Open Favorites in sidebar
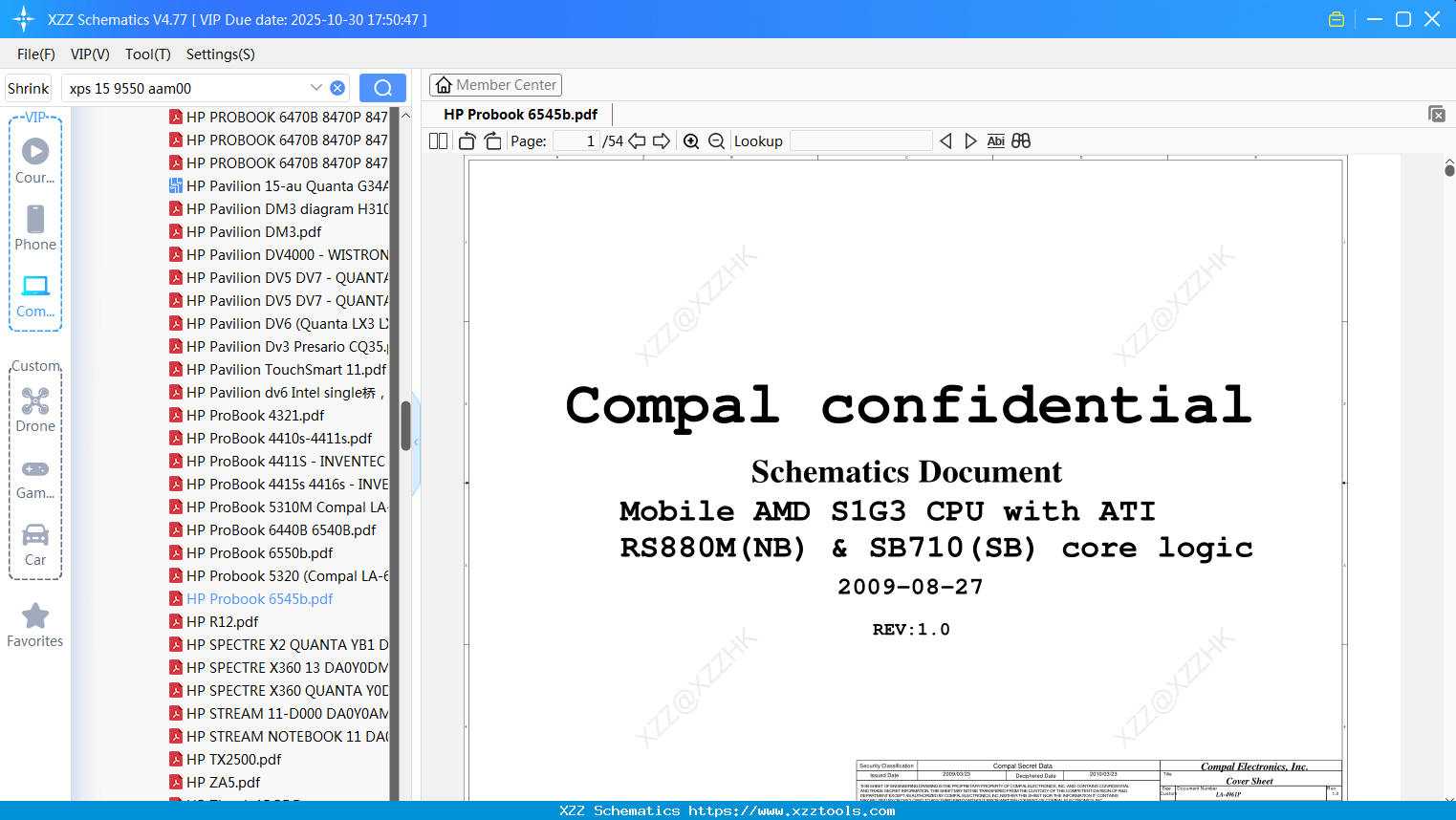This screenshot has height=820, width=1456. coord(35,625)
